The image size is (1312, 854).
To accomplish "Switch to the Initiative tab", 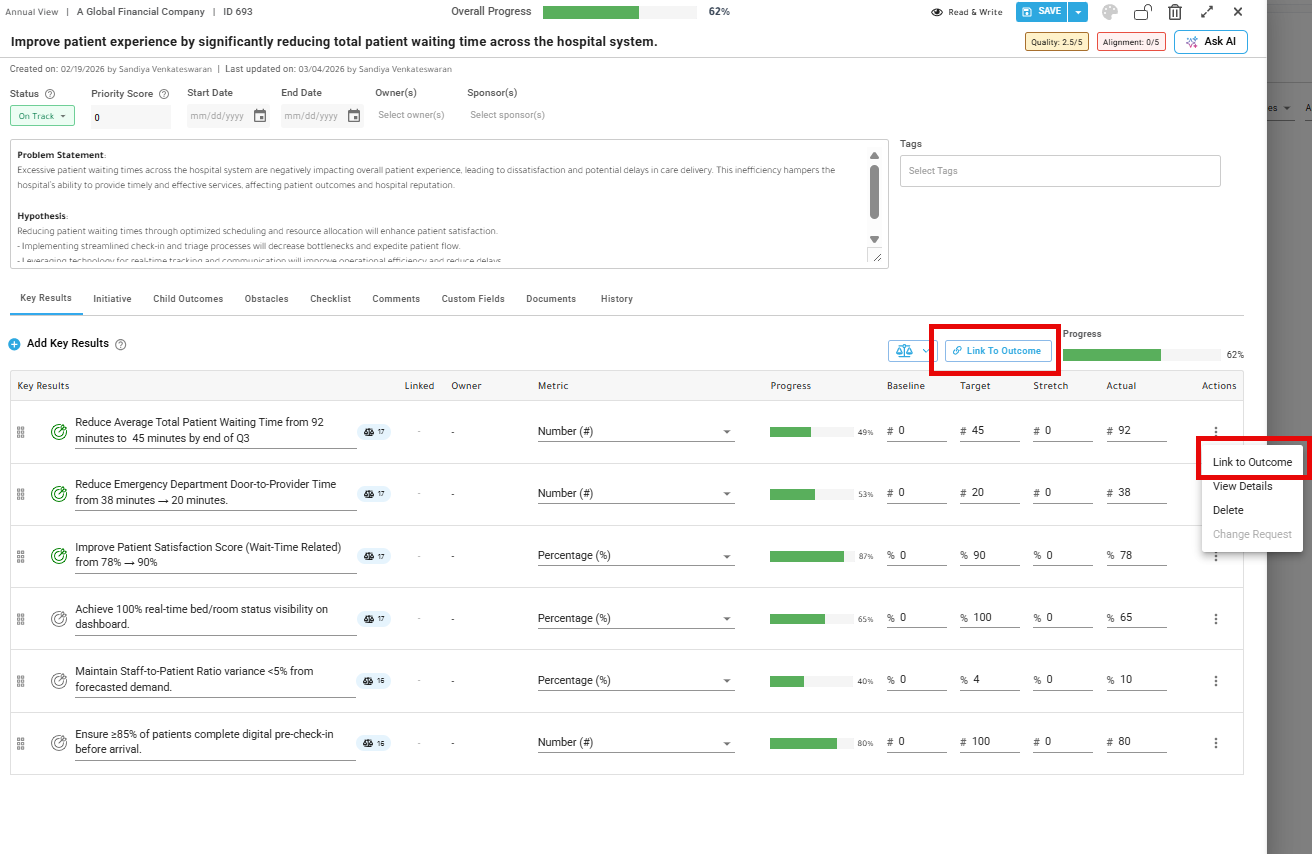I will (112, 299).
